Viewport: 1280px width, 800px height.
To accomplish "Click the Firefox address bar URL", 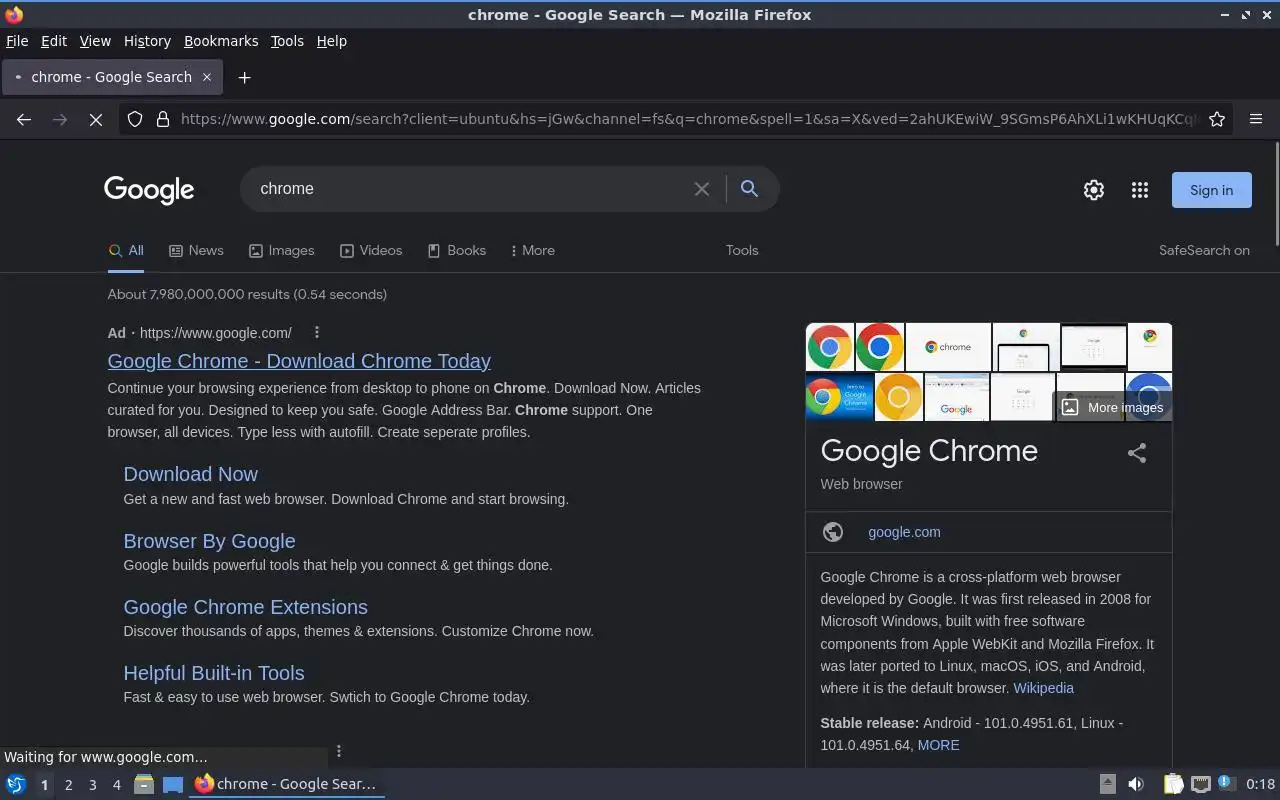I will pos(688,119).
